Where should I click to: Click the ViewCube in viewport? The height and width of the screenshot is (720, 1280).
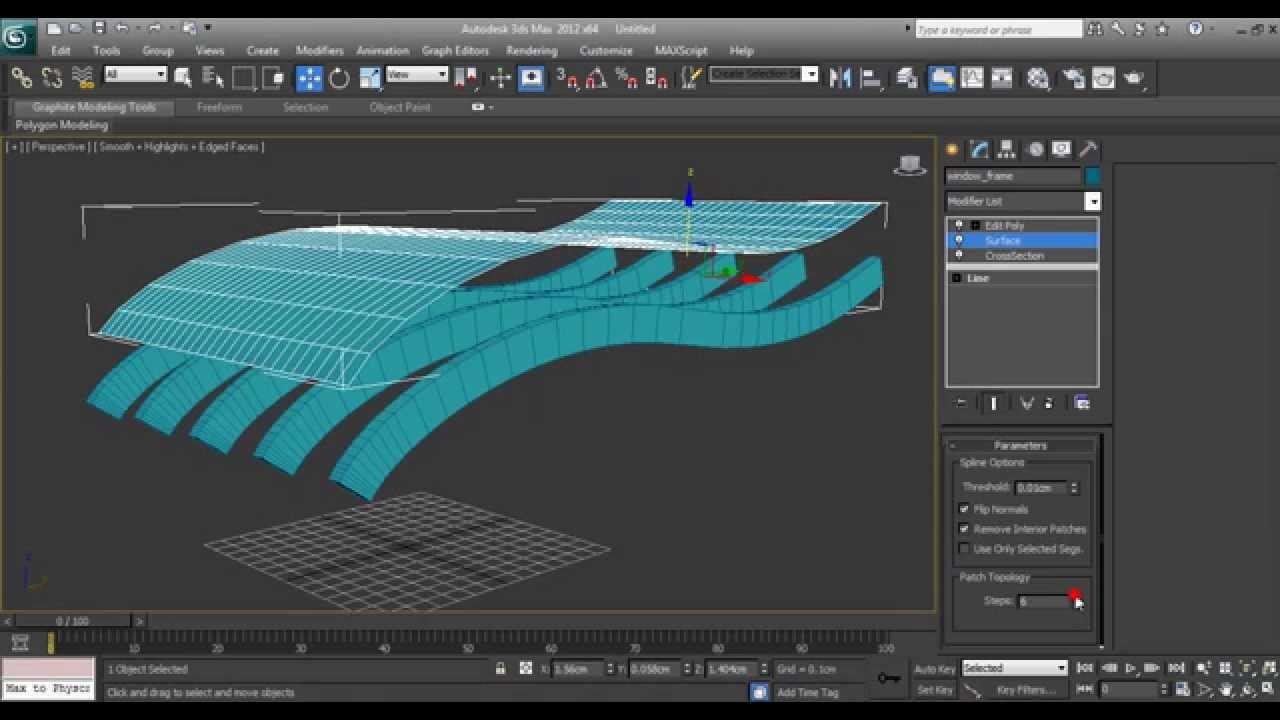coord(910,166)
